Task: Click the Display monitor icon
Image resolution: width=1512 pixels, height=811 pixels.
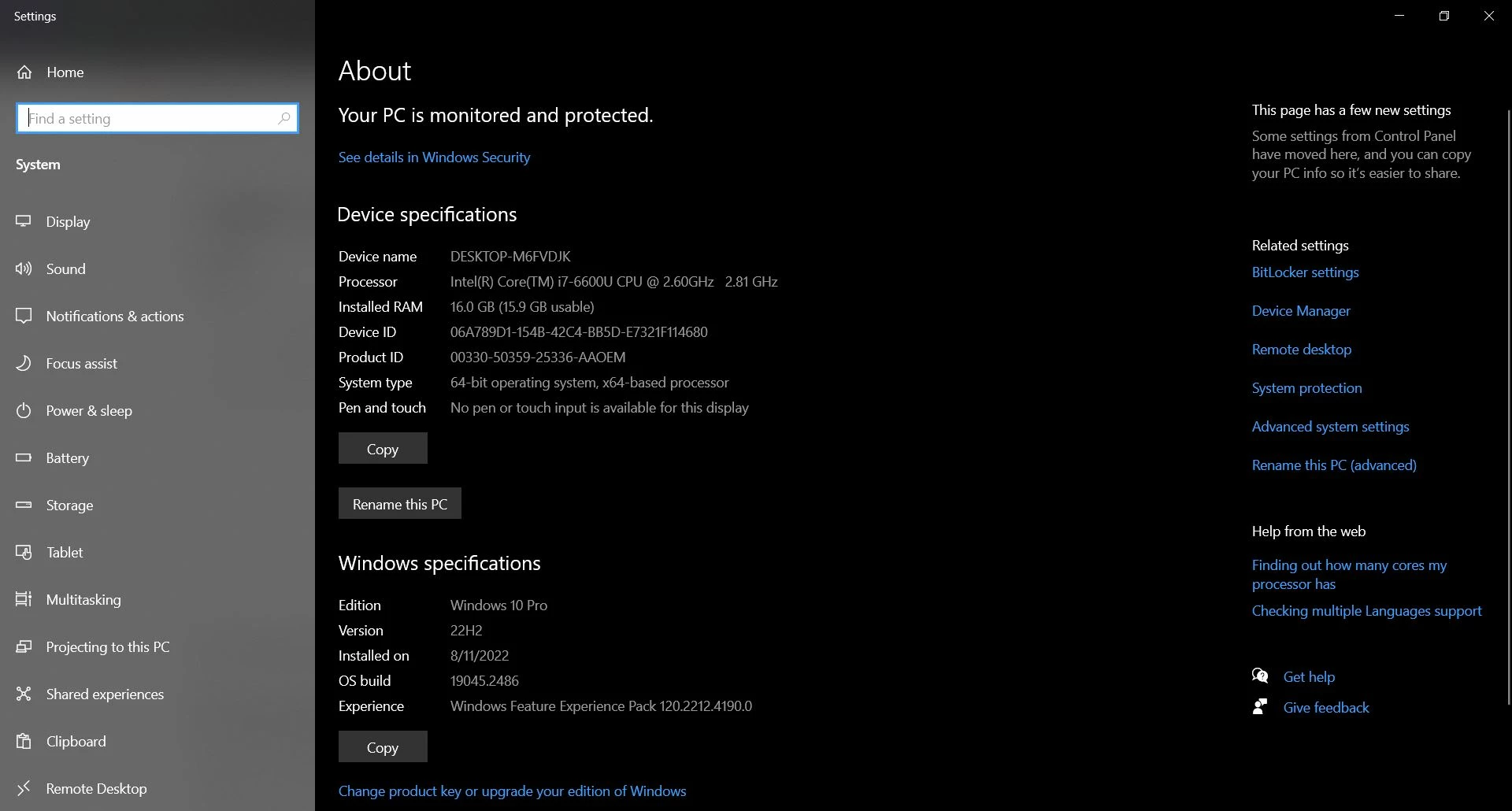Action: point(24,221)
